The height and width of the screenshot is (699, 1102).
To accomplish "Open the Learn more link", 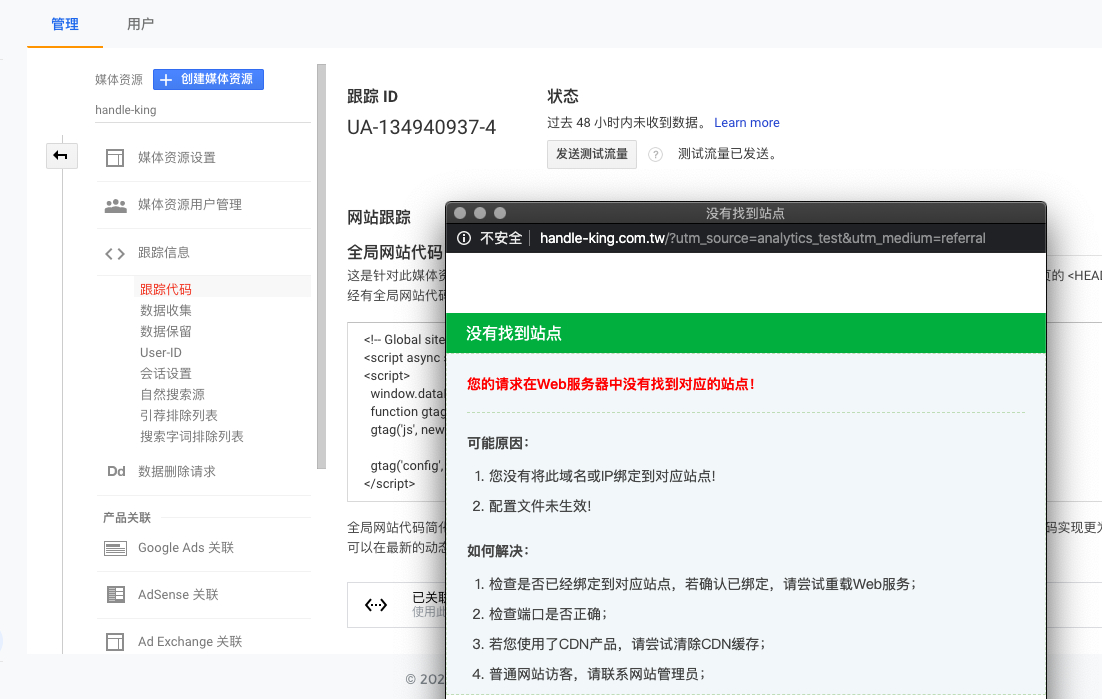I will (x=746, y=122).
